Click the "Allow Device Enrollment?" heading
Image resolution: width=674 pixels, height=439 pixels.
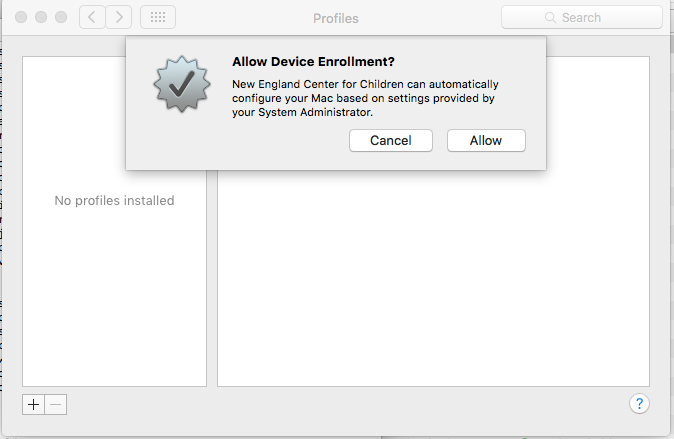coord(313,61)
